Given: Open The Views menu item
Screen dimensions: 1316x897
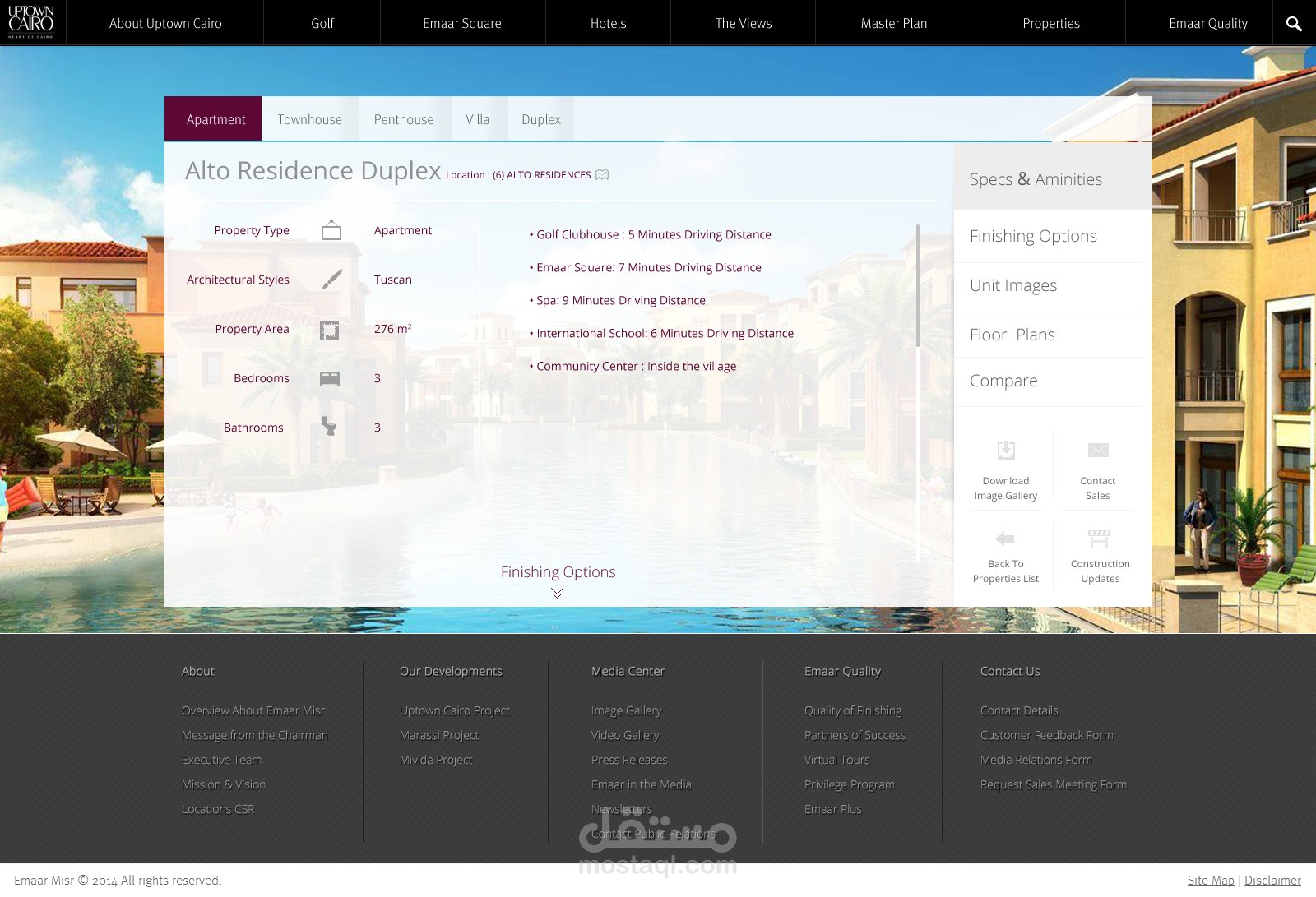Looking at the screenshot, I should (744, 23).
